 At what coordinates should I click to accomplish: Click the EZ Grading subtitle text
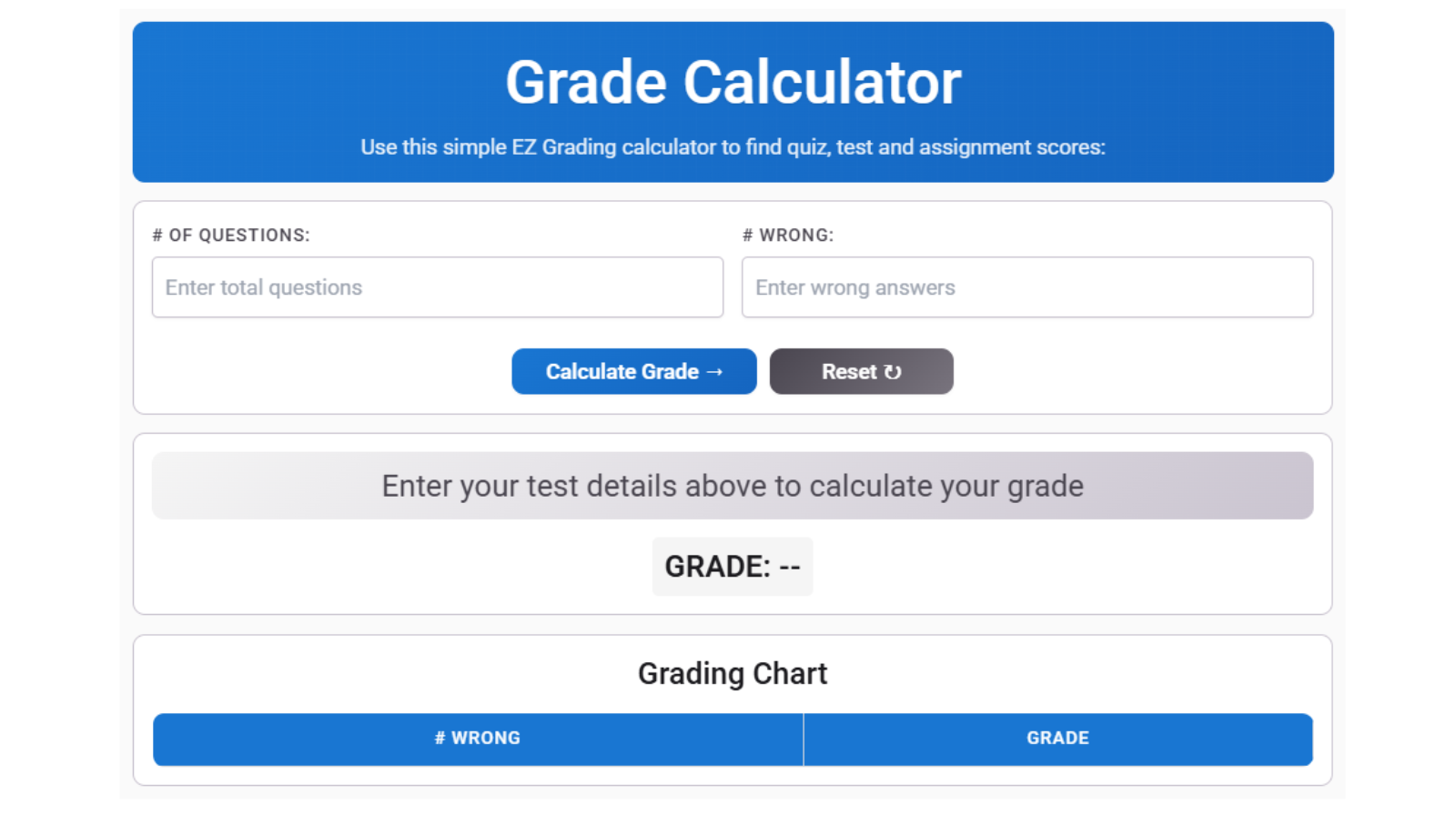click(733, 147)
